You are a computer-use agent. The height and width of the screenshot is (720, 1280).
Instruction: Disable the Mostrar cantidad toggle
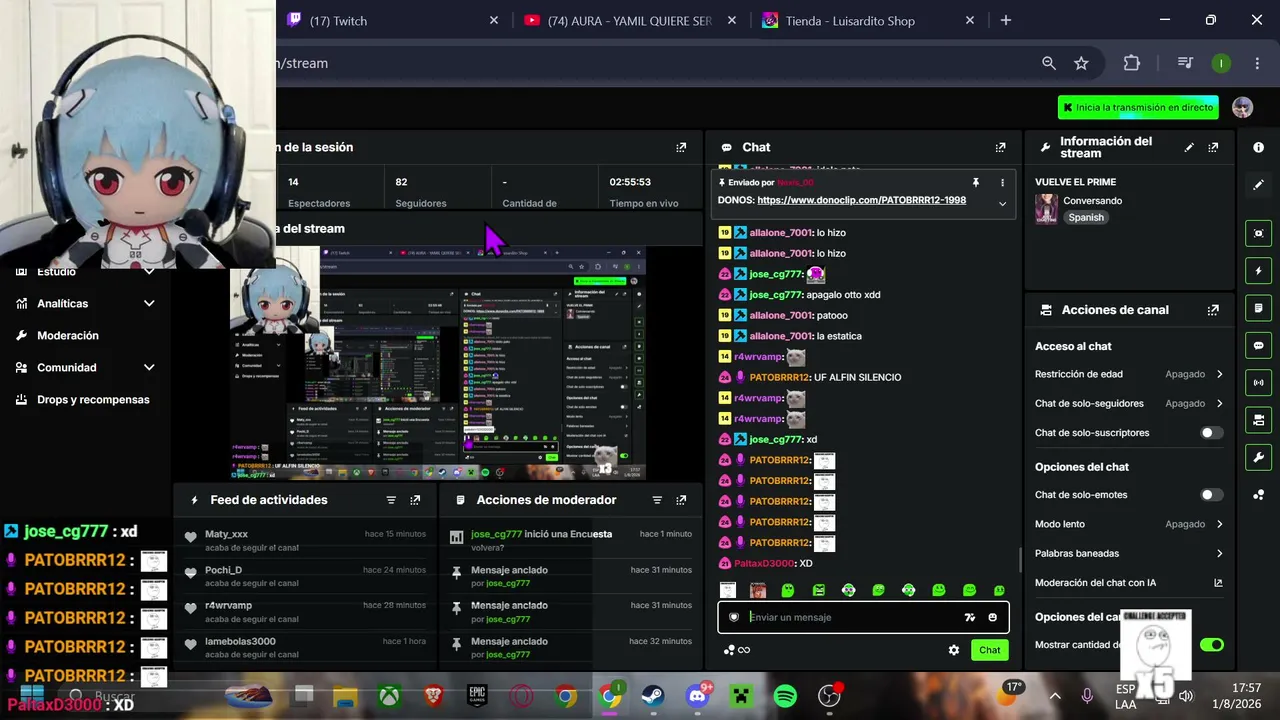click(1211, 645)
